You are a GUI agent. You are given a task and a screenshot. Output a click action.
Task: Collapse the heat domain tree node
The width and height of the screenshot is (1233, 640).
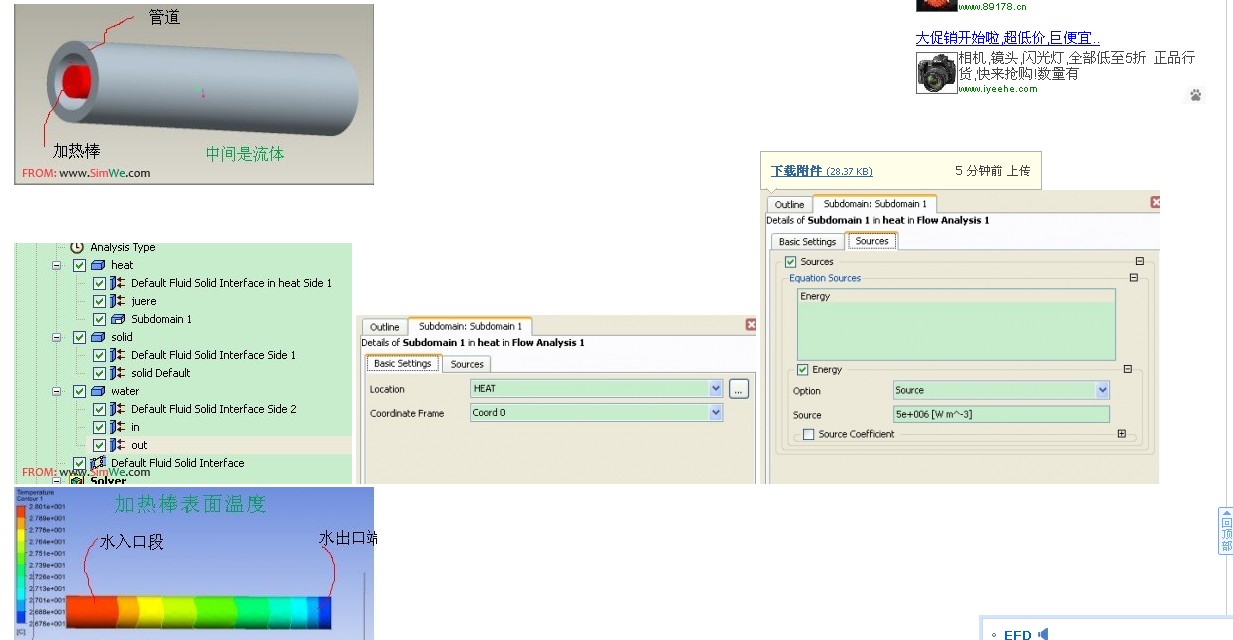pos(57,265)
